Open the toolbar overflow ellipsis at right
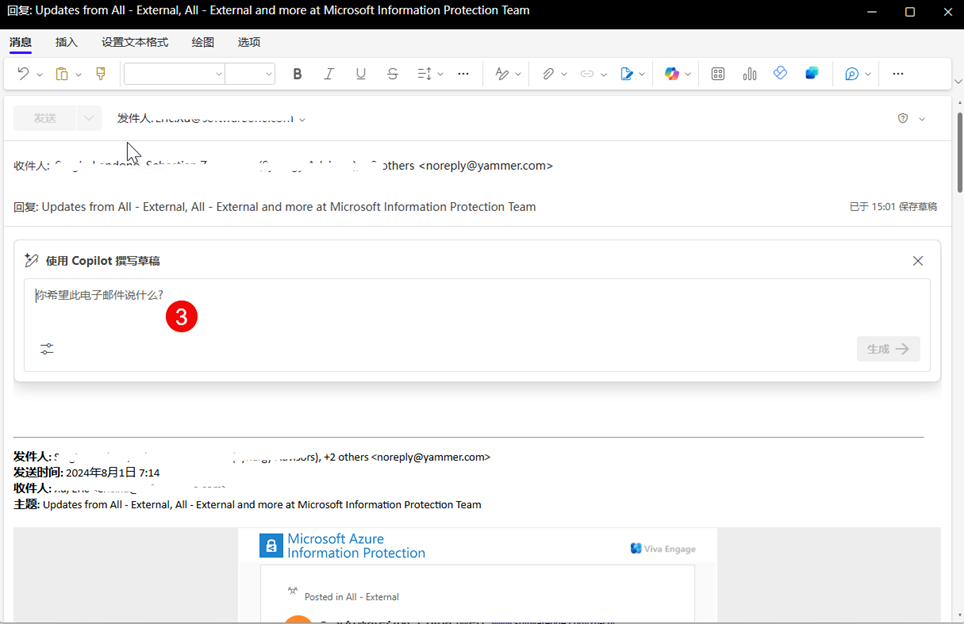This screenshot has width=964, height=624. (898, 74)
